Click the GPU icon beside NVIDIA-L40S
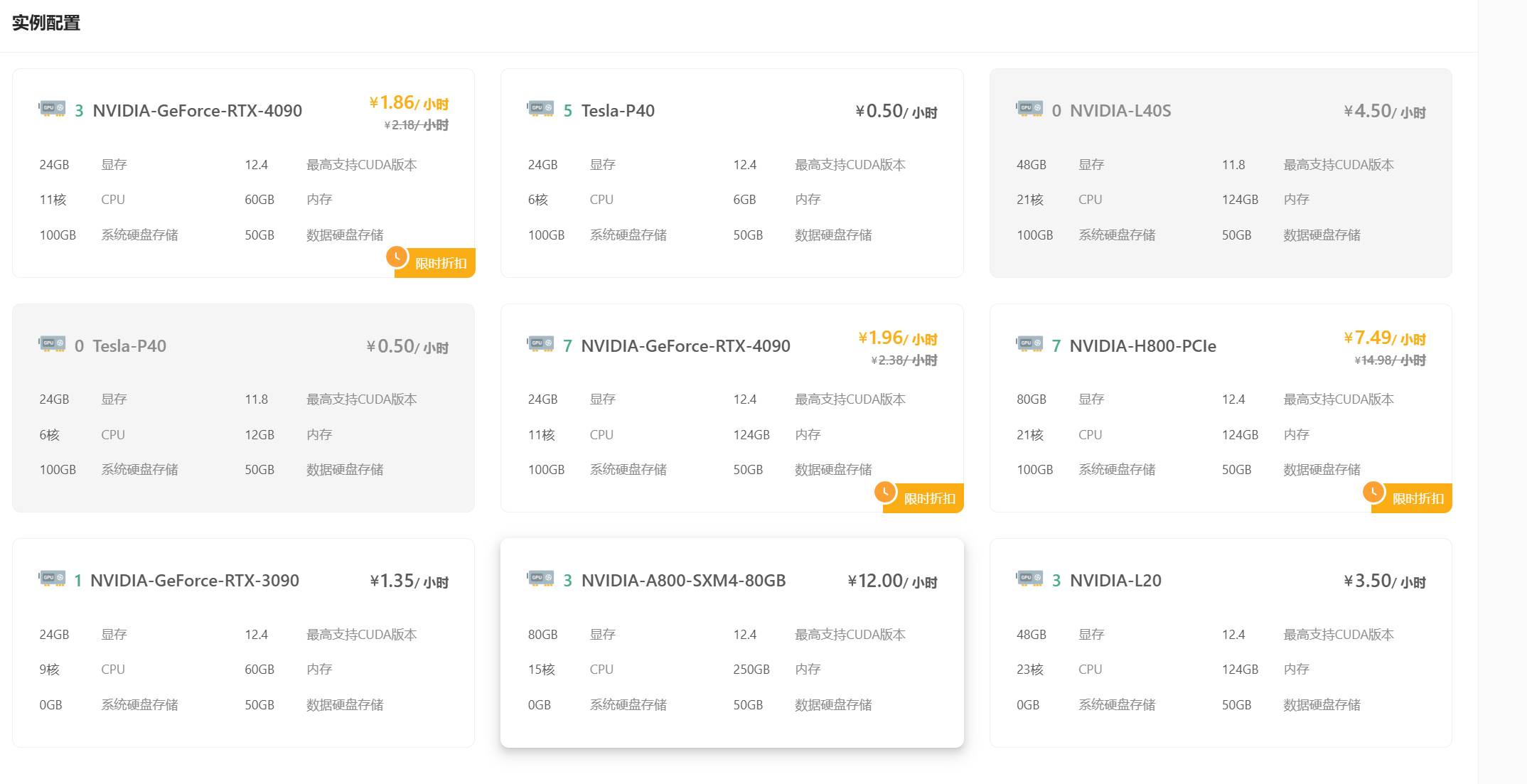The image size is (1527, 784). [1030, 109]
